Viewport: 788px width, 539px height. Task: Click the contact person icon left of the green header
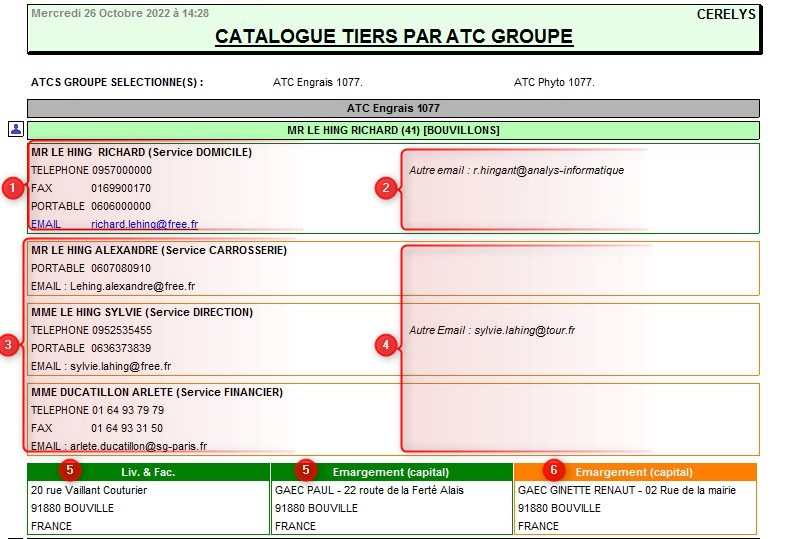tap(16, 129)
